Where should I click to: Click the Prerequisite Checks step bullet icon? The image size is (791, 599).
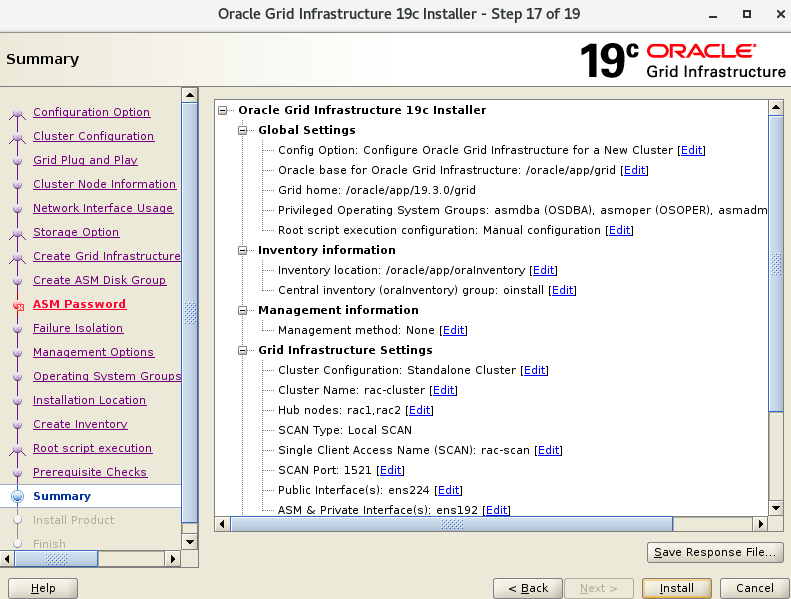pyautogui.click(x=17, y=472)
